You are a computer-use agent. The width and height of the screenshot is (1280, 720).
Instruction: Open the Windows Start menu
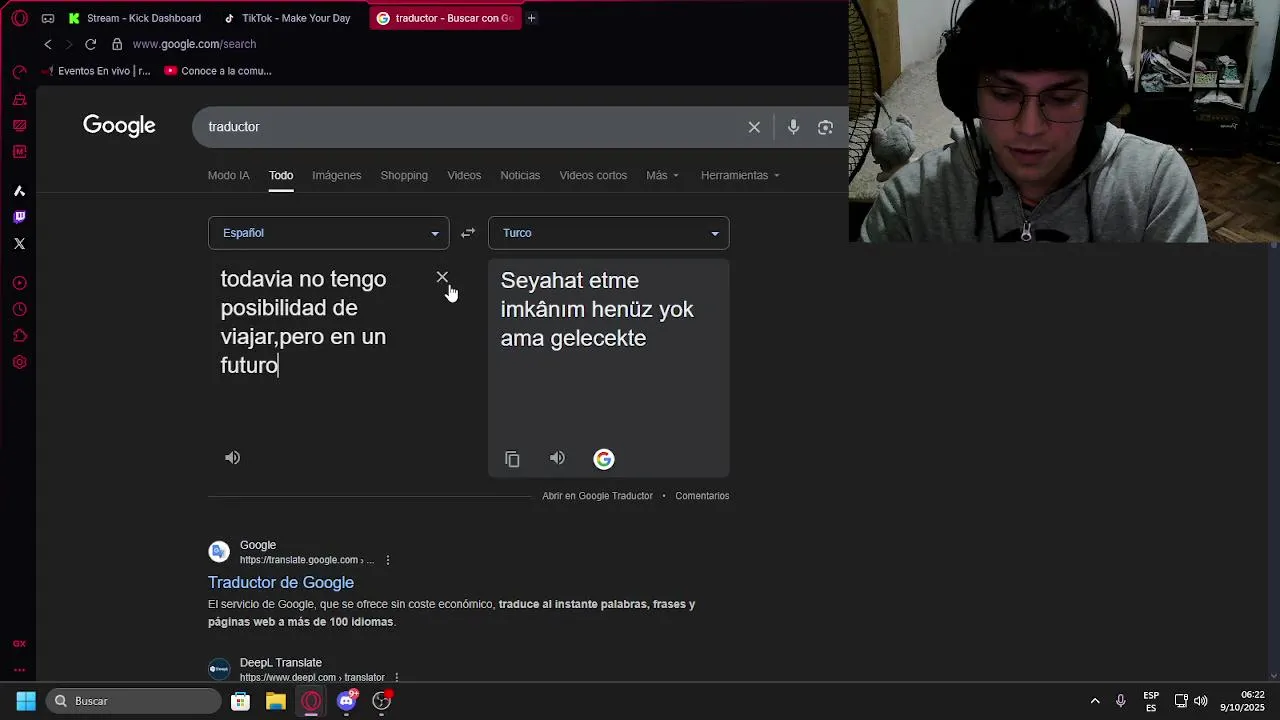pyautogui.click(x=26, y=701)
